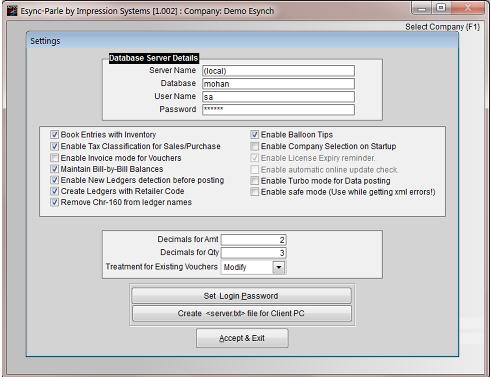Screen dimensions: 491x377
Task: Click the Server Name input field
Action: (x=278, y=71)
